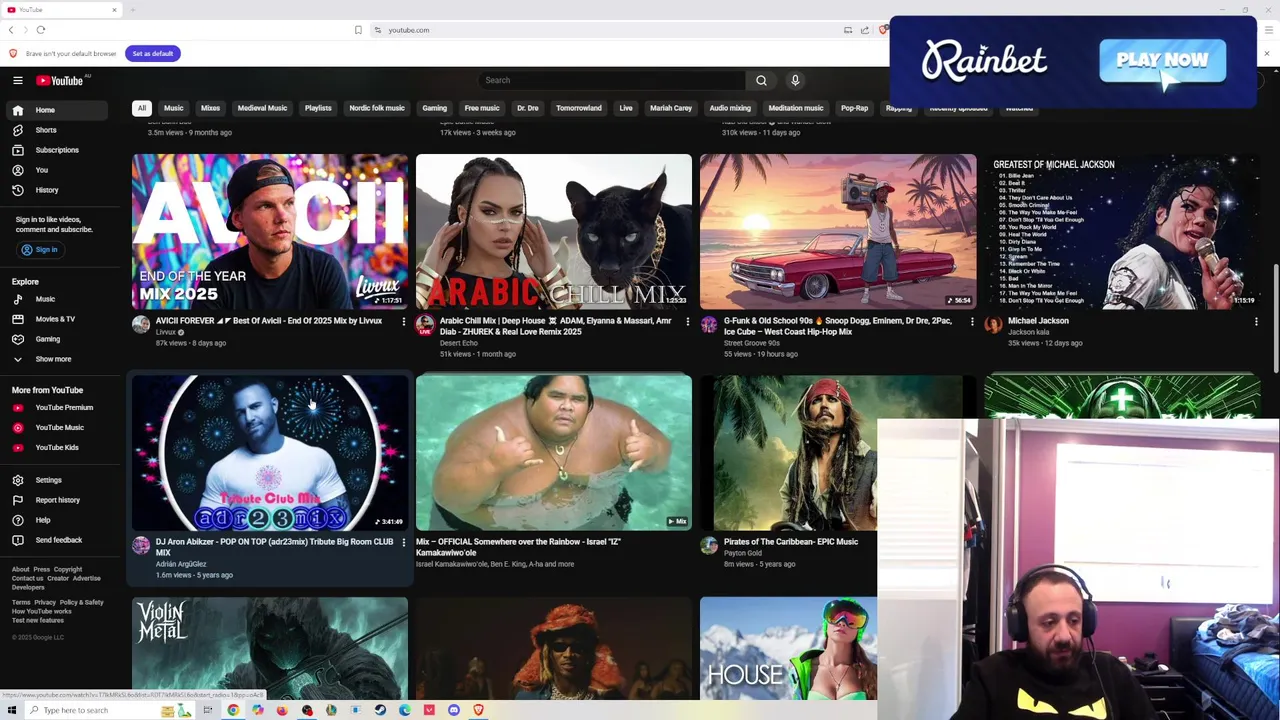
Task: Open Windows Start menu
Action: click(12, 710)
